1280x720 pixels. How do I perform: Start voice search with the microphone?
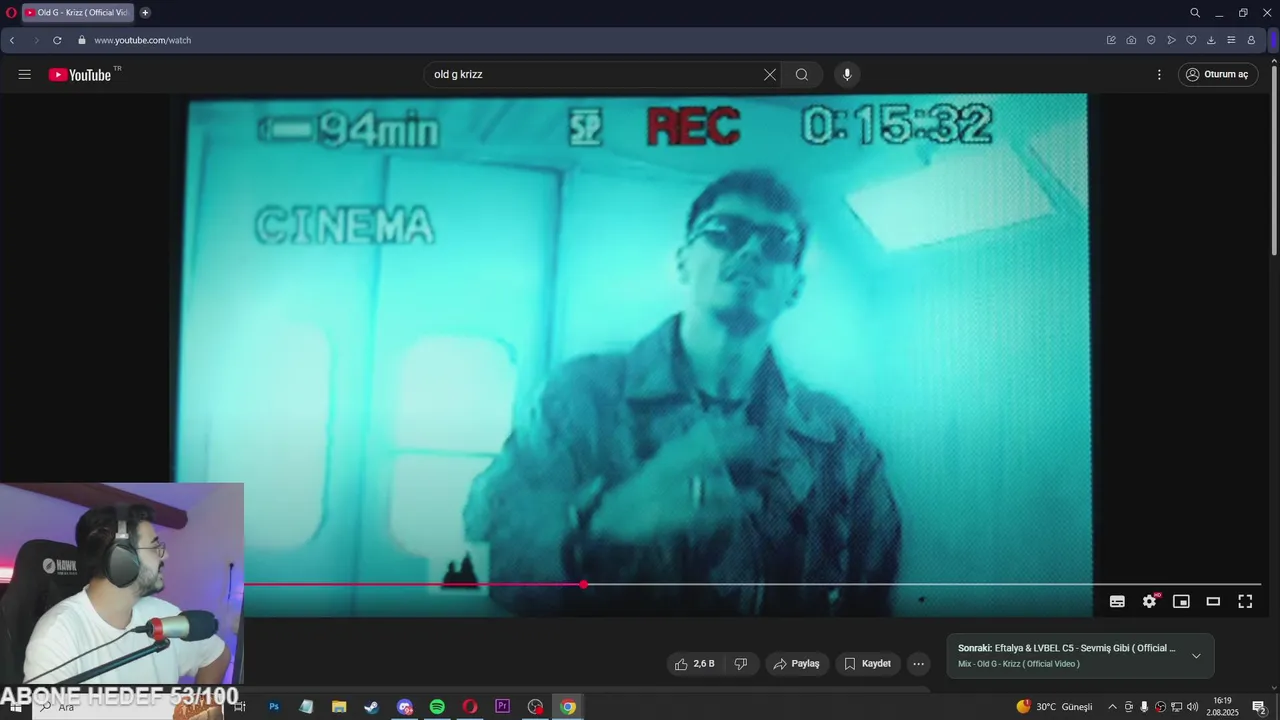tap(847, 75)
